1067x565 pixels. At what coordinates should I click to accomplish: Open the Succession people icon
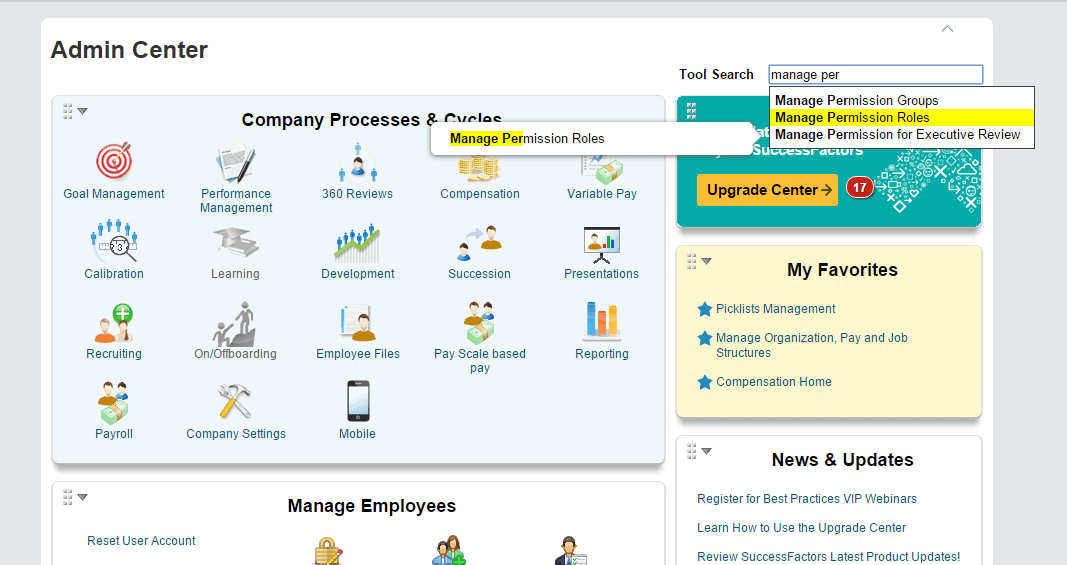click(x=479, y=242)
